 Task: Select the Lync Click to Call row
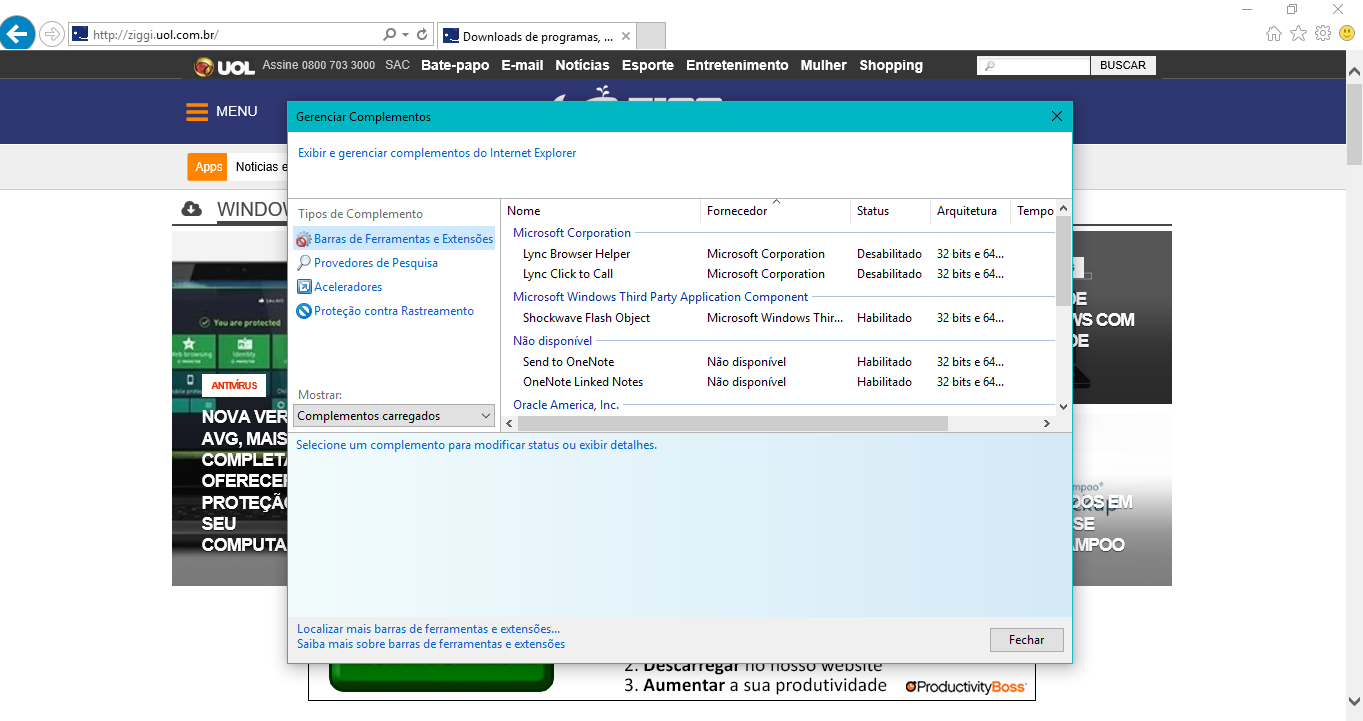click(x=778, y=274)
